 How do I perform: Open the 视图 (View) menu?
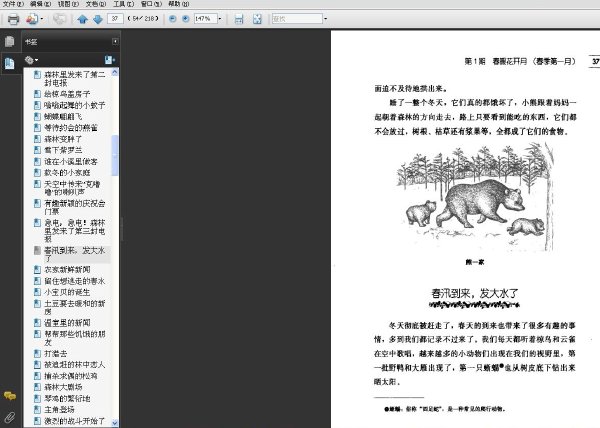[x=68, y=4]
